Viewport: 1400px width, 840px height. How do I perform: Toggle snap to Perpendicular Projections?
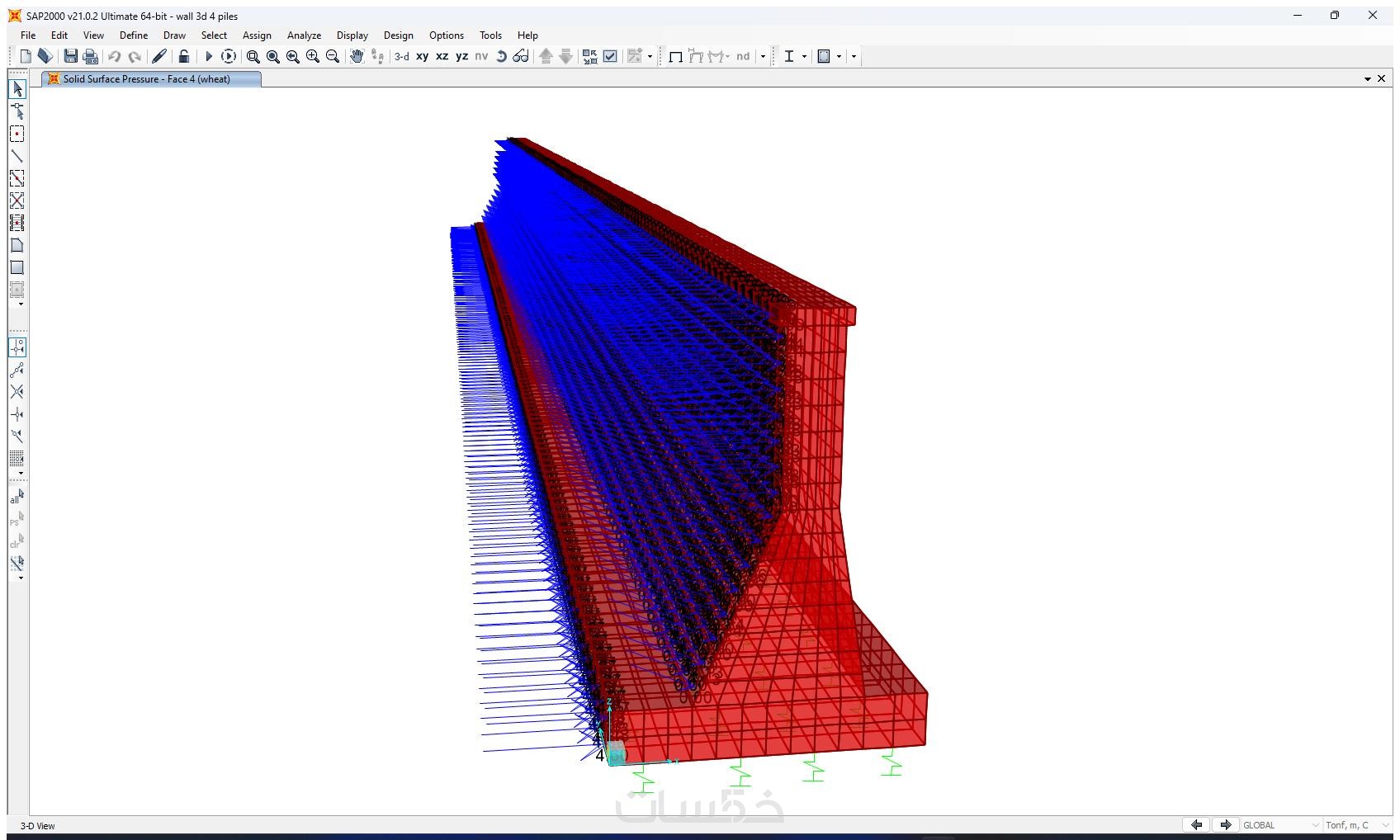tap(17, 414)
